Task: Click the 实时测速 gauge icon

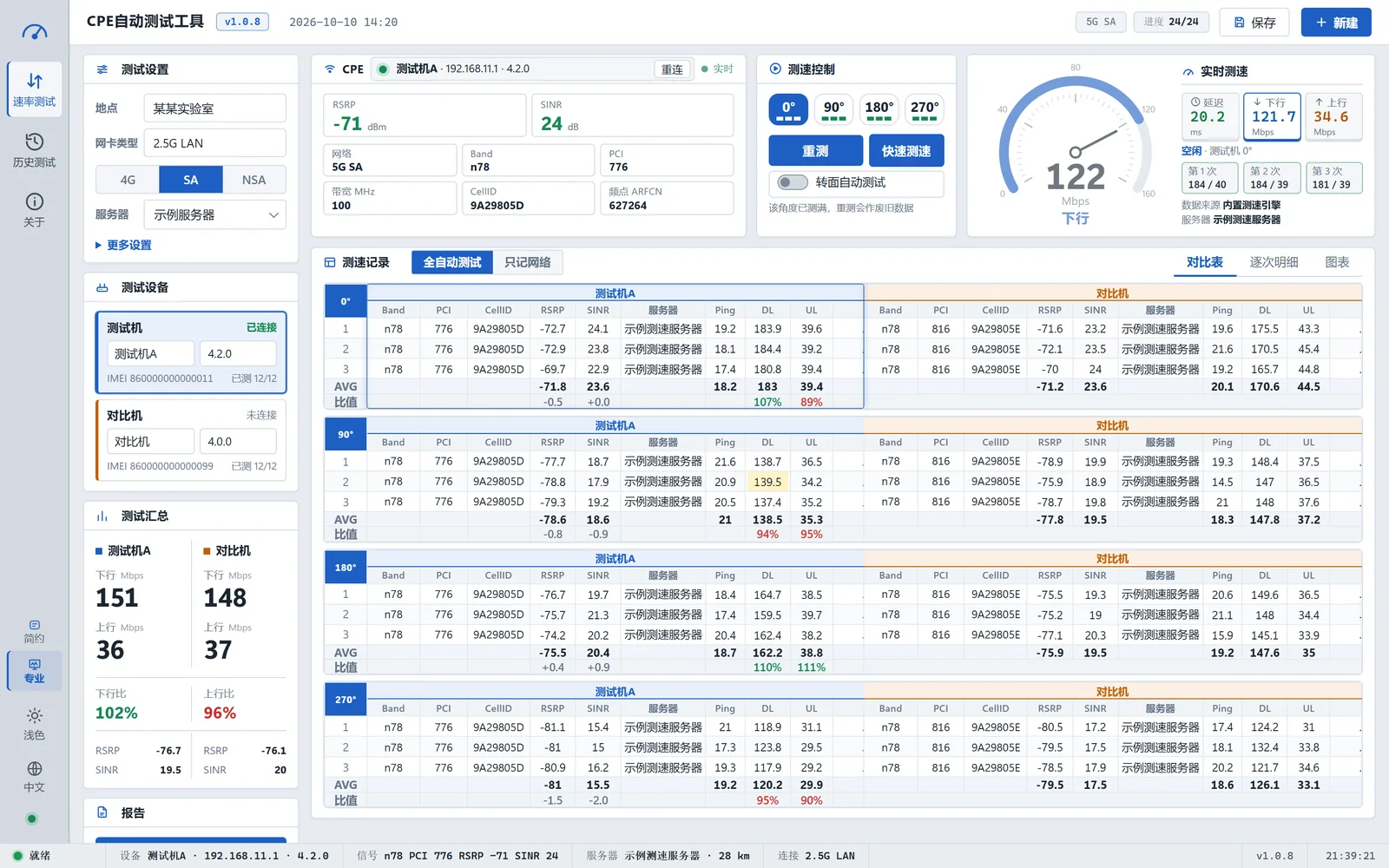Action: tap(1188, 71)
